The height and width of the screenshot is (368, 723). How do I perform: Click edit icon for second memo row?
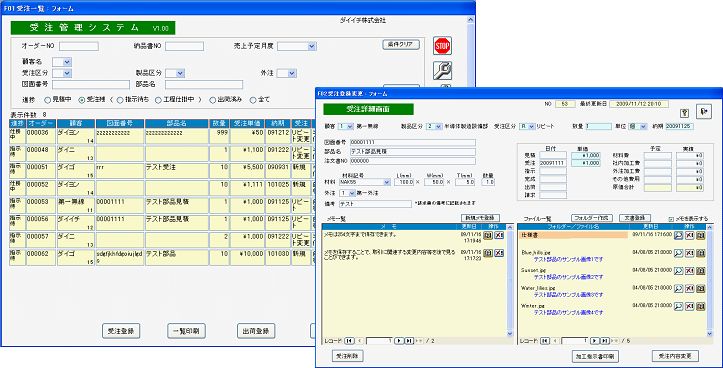click(x=488, y=253)
